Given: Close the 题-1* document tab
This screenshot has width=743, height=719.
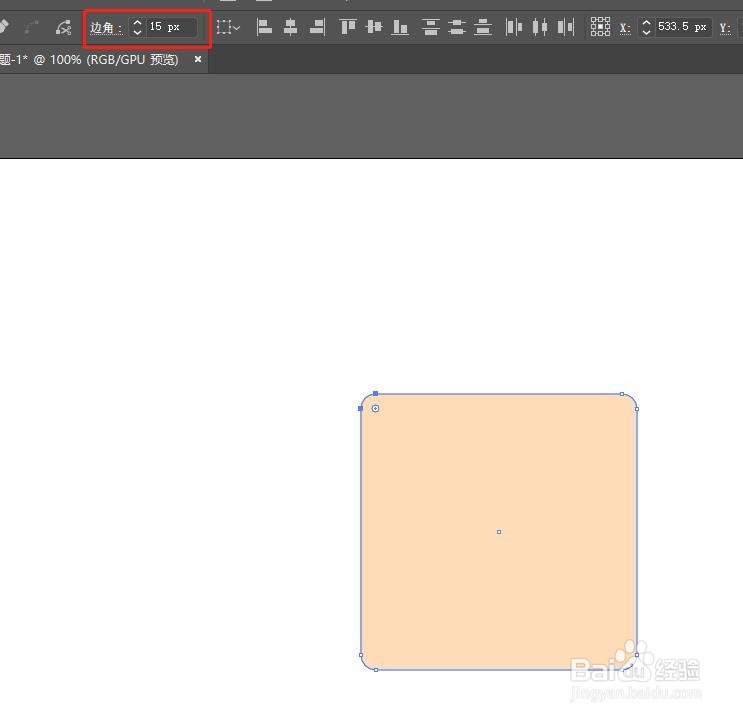Looking at the screenshot, I should pyautogui.click(x=198, y=59).
